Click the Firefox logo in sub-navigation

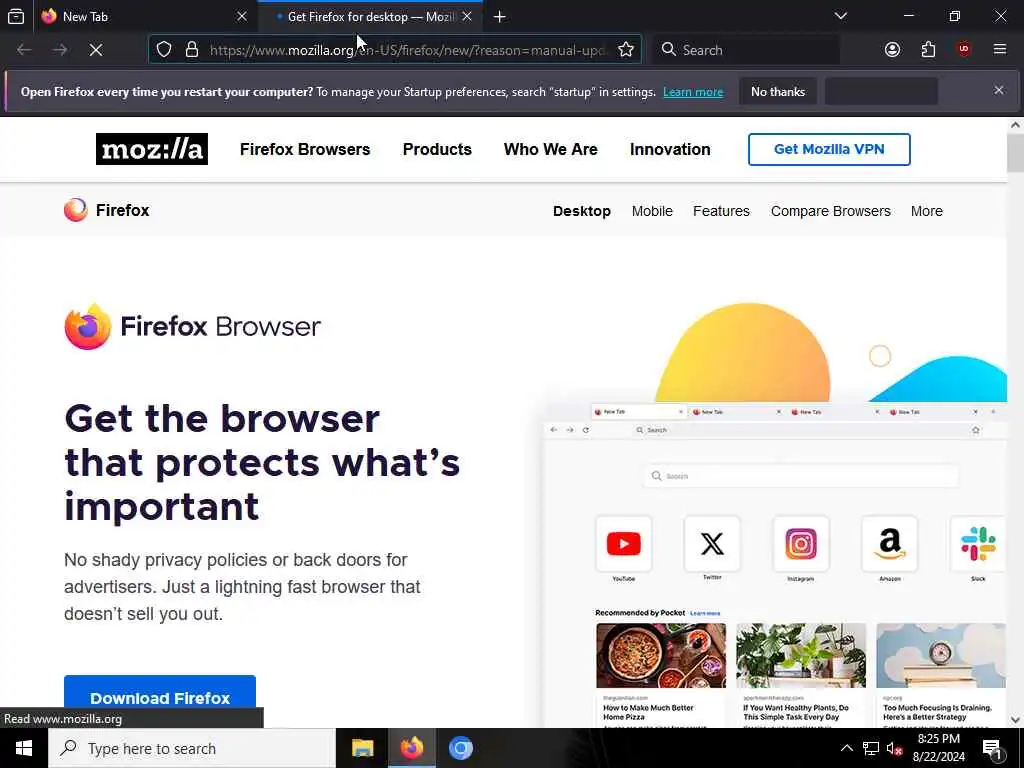click(x=106, y=210)
